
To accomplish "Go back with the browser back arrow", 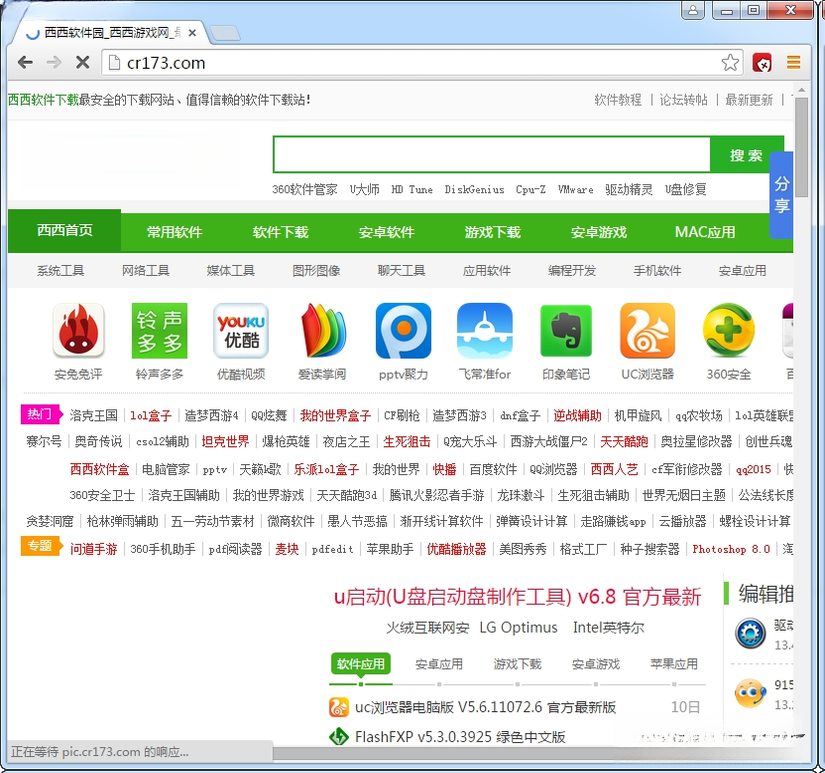I will [25, 63].
